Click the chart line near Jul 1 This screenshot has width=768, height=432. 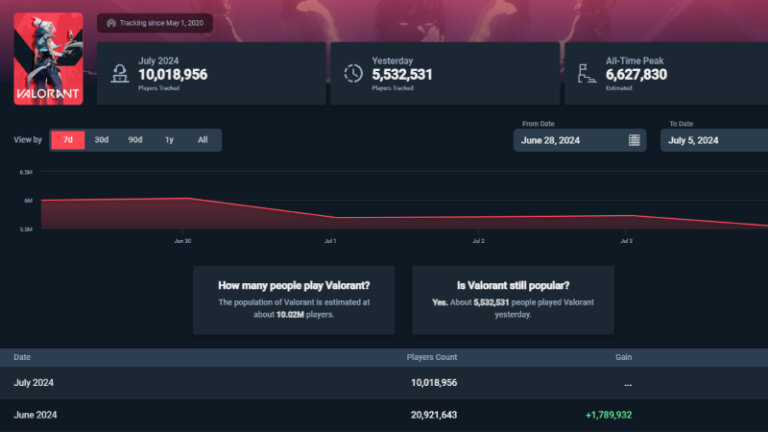point(331,217)
